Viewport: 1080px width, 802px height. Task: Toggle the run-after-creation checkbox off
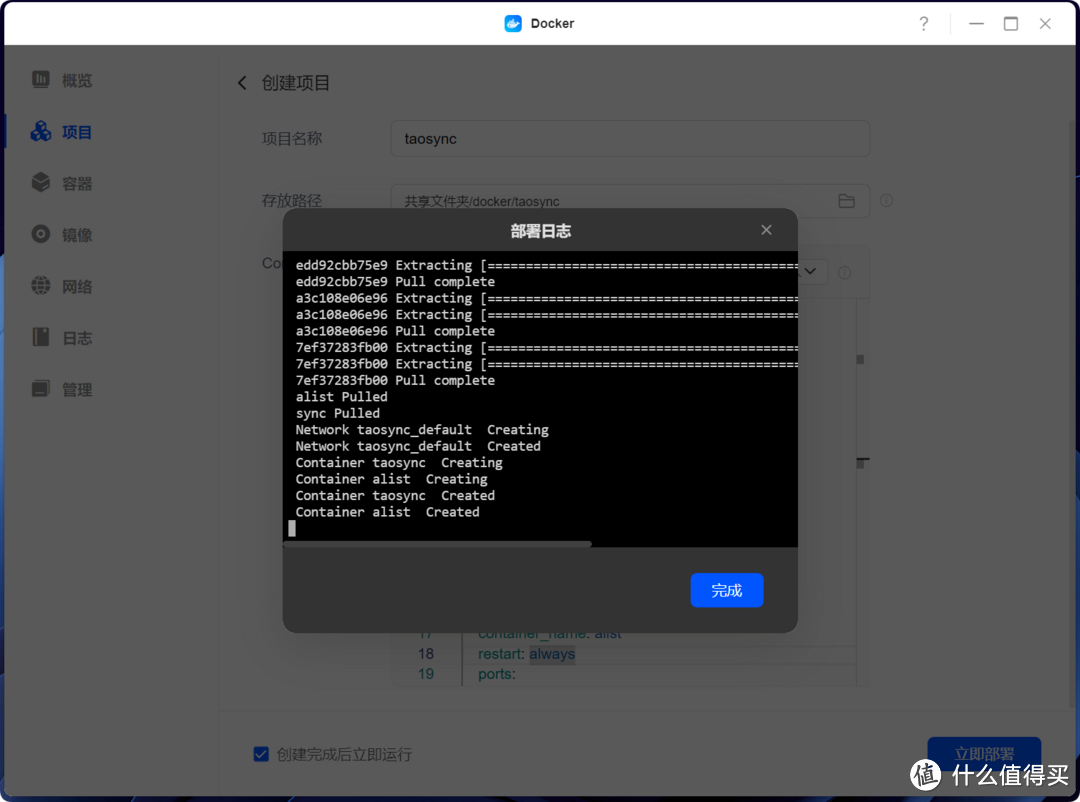click(261, 754)
